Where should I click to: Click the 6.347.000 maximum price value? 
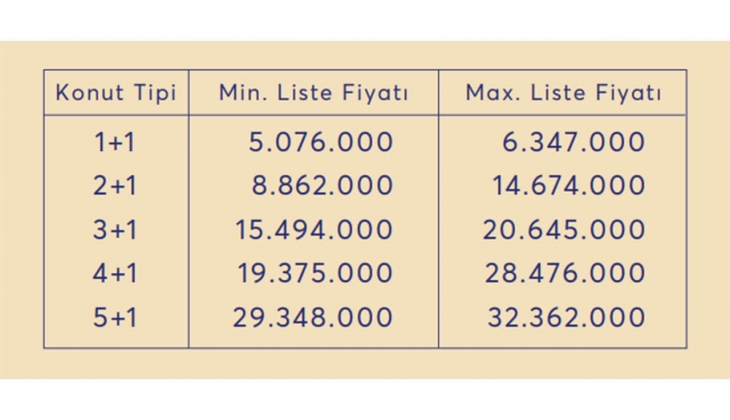tap(573, 143)
